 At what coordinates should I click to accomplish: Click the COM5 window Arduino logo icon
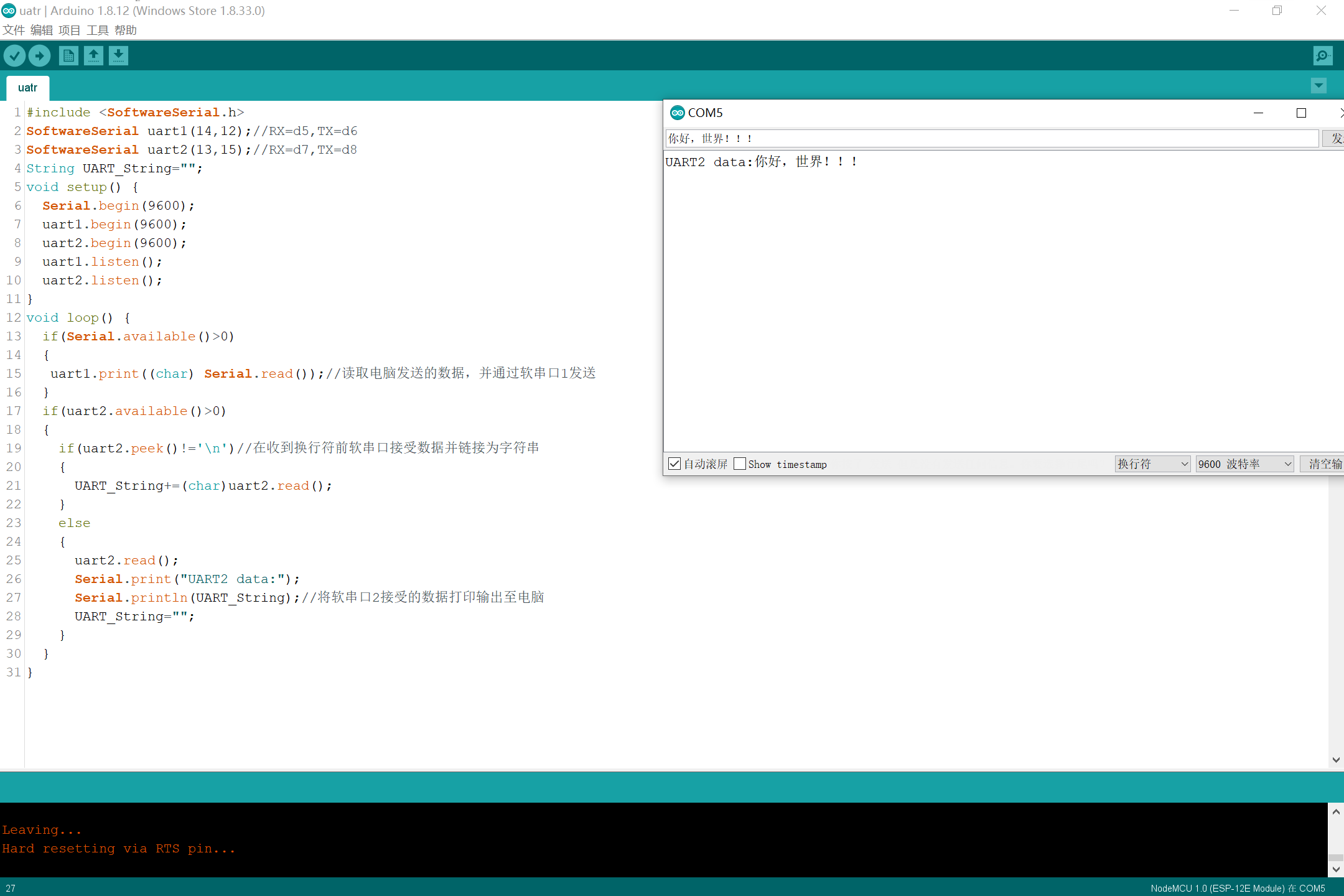(x=677, y=113)
